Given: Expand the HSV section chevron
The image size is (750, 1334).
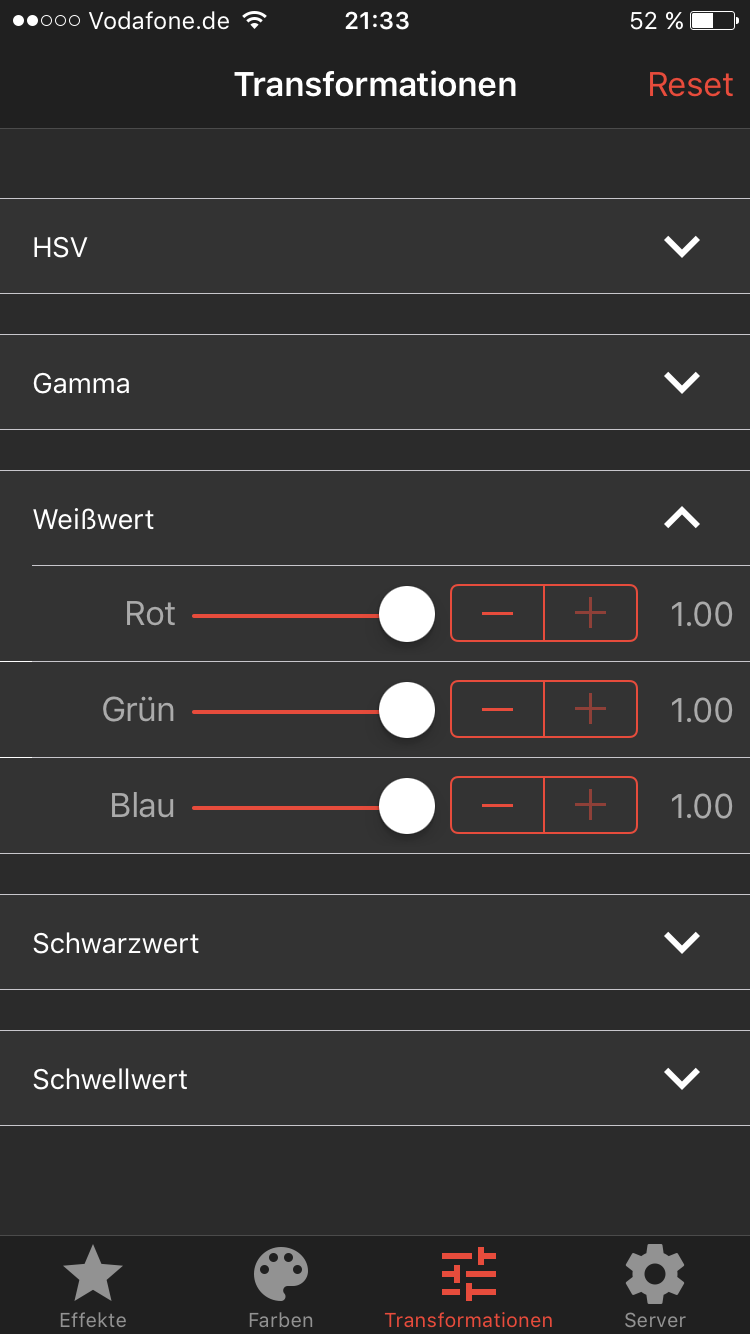Looking at the screenshot, I should coord(682,246).
